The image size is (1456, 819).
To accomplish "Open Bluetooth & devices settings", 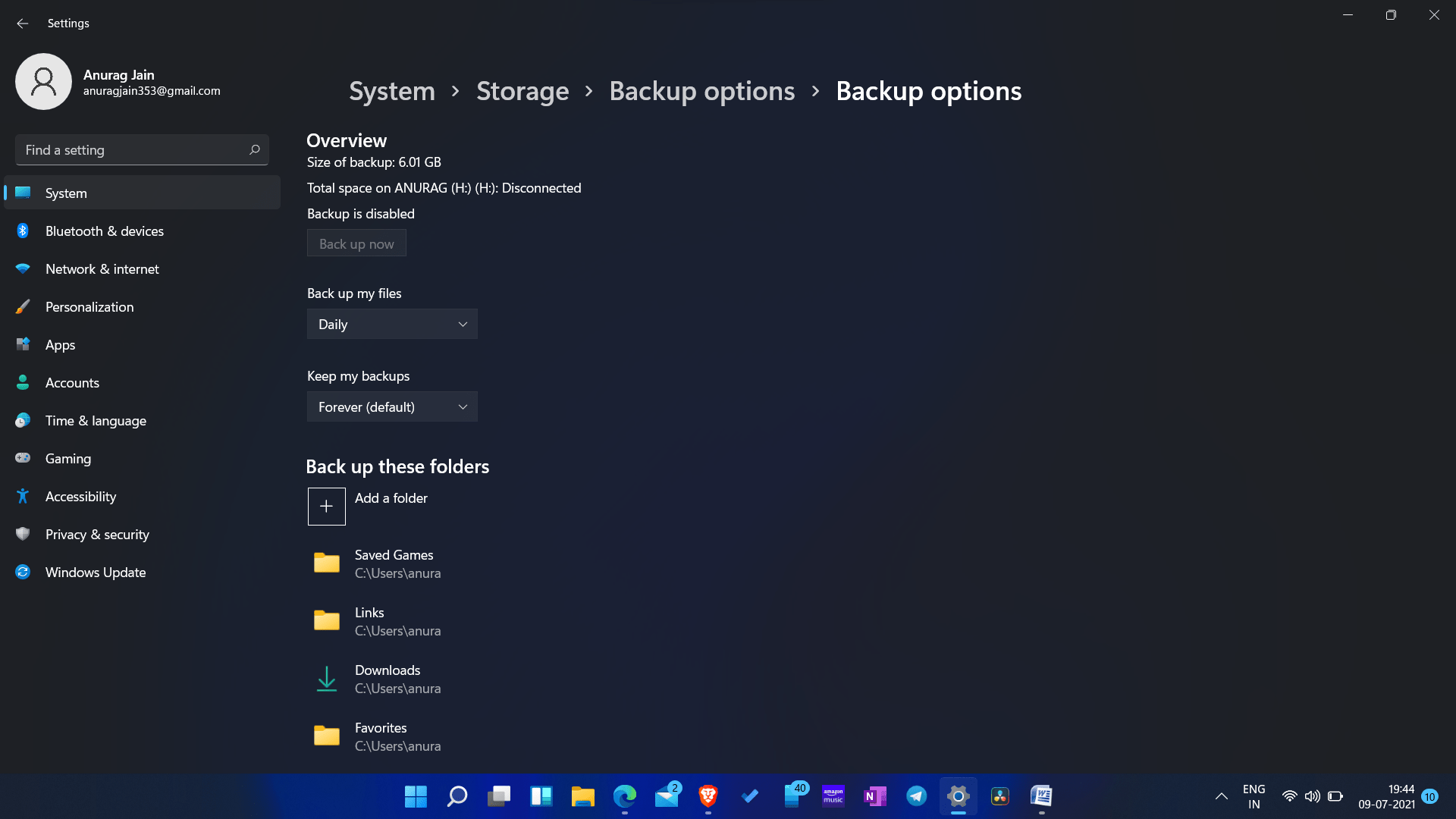I will click(x=104, y=230).
